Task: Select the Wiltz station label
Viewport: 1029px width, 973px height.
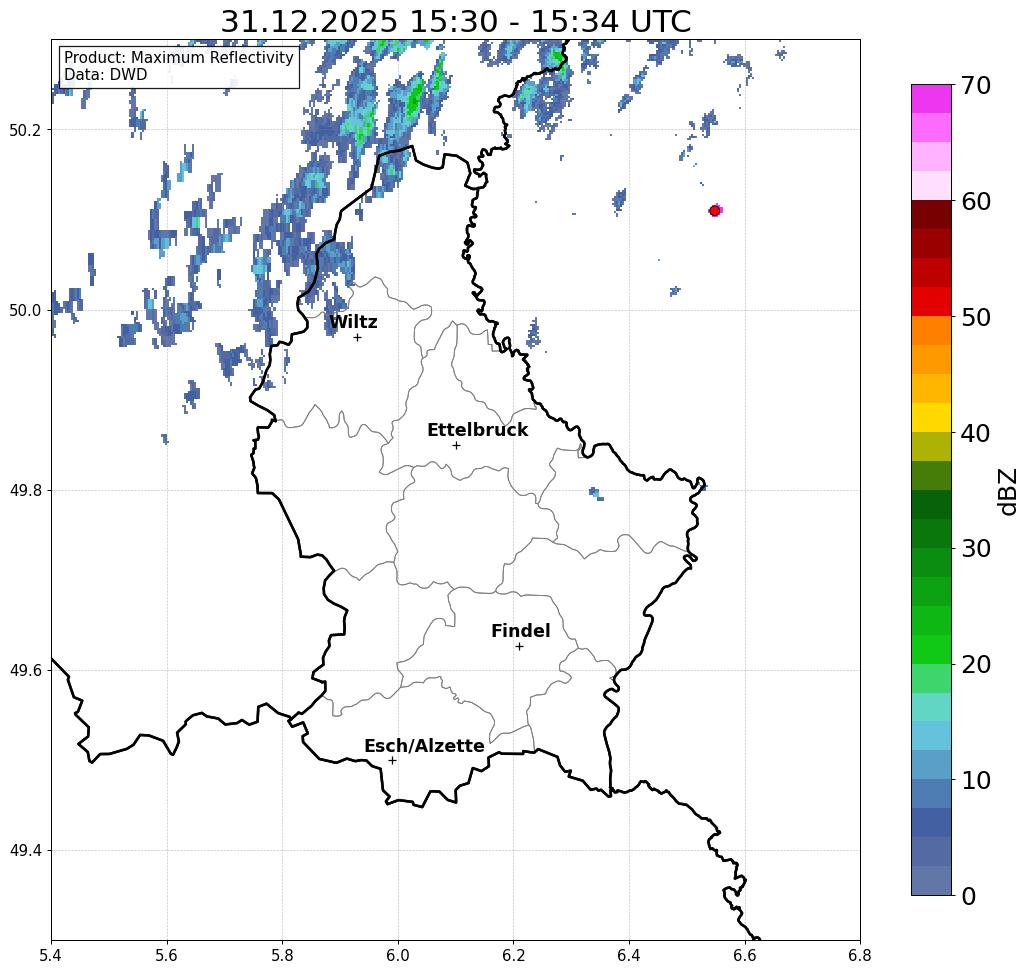Action: (353, 322)
